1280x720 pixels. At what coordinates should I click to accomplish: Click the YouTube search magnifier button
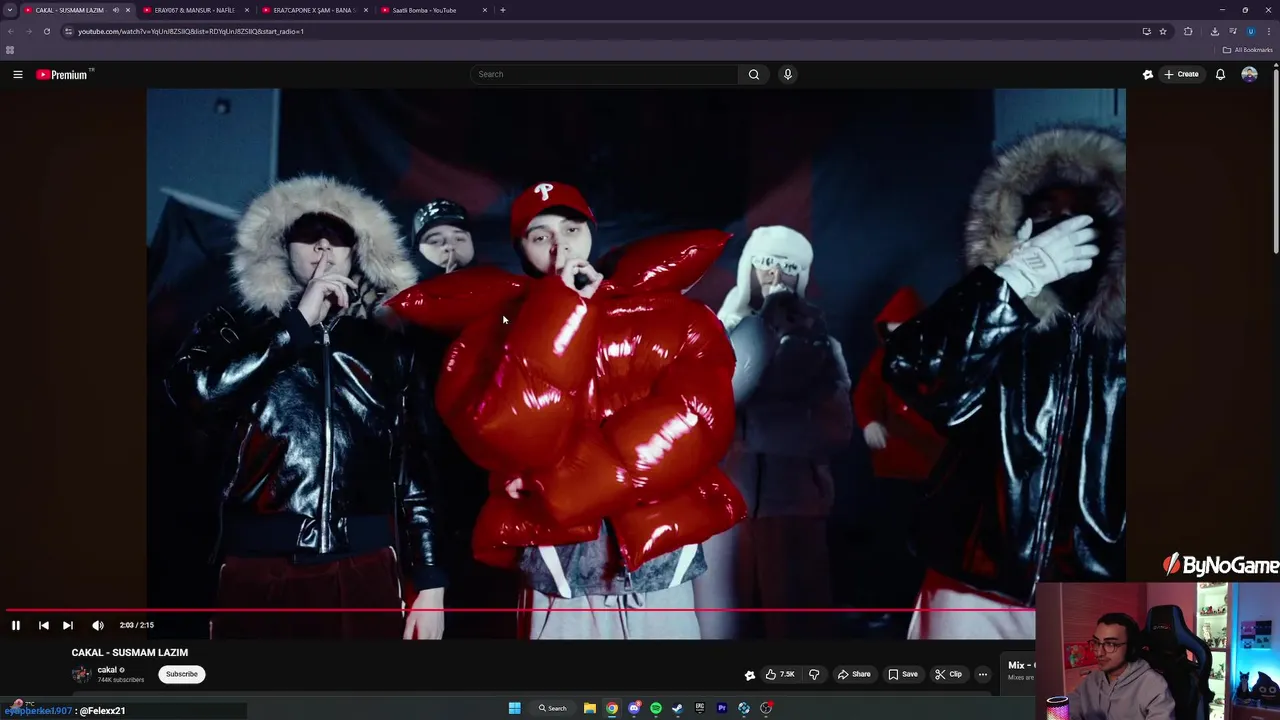coord(754,74)
